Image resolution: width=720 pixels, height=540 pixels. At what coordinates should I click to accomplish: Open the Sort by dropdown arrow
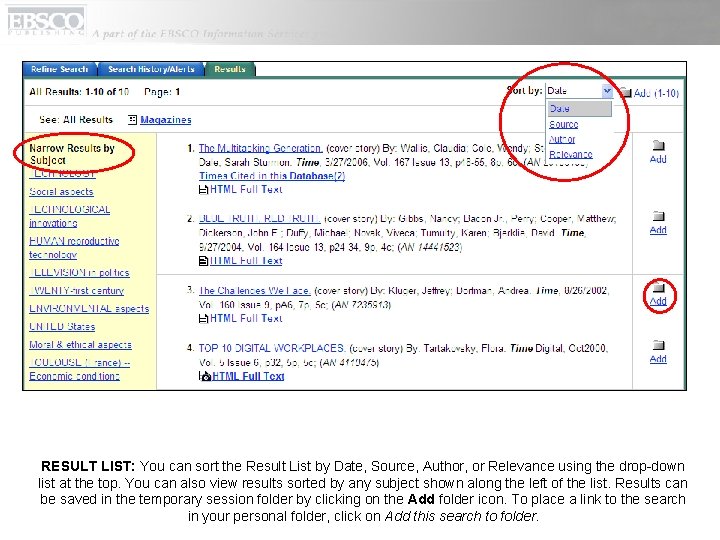click(607, 91)
